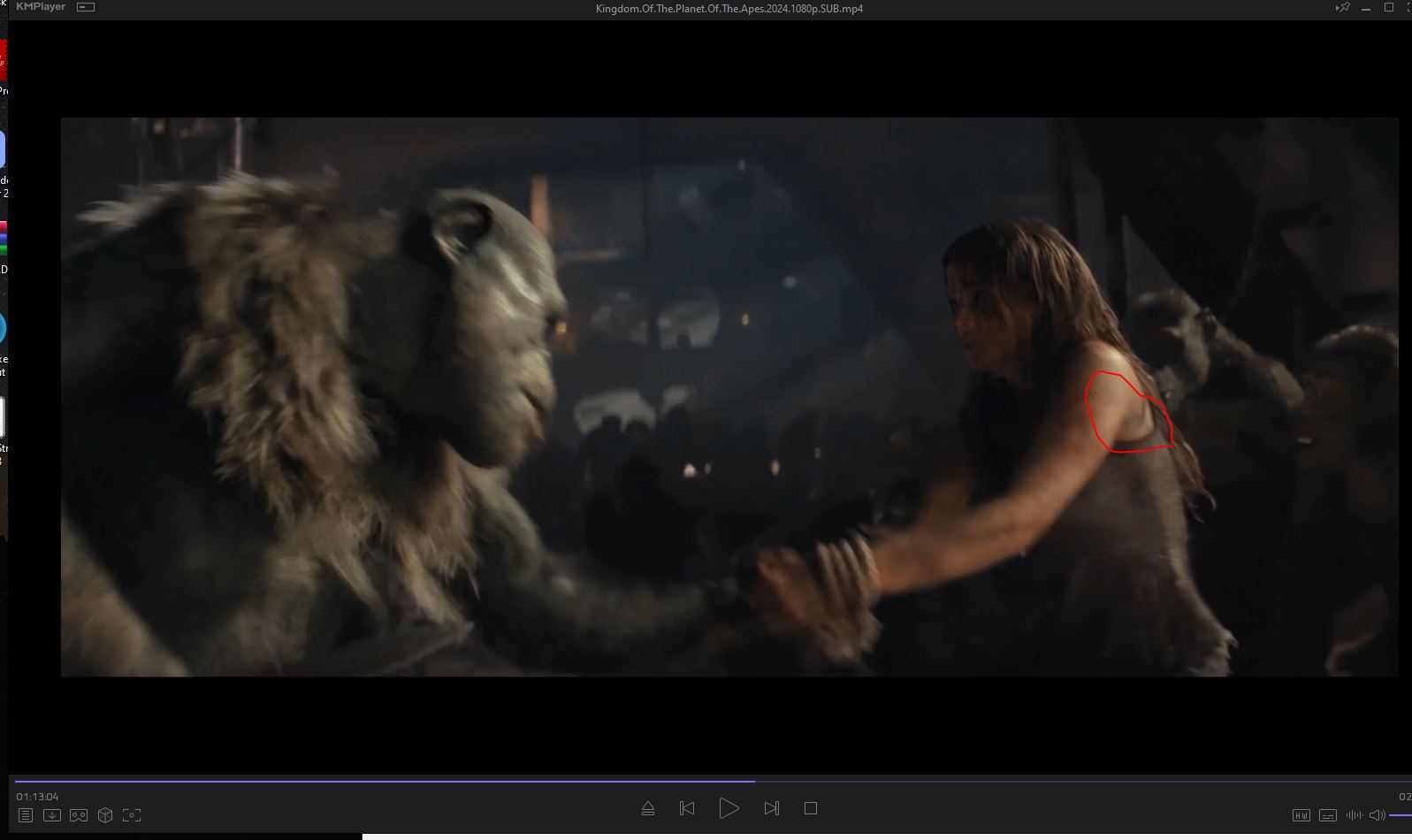Screen dimensions: 1412x840
Task: Click the elapsed time 01:13:04 display
Action: coord(37,797)
